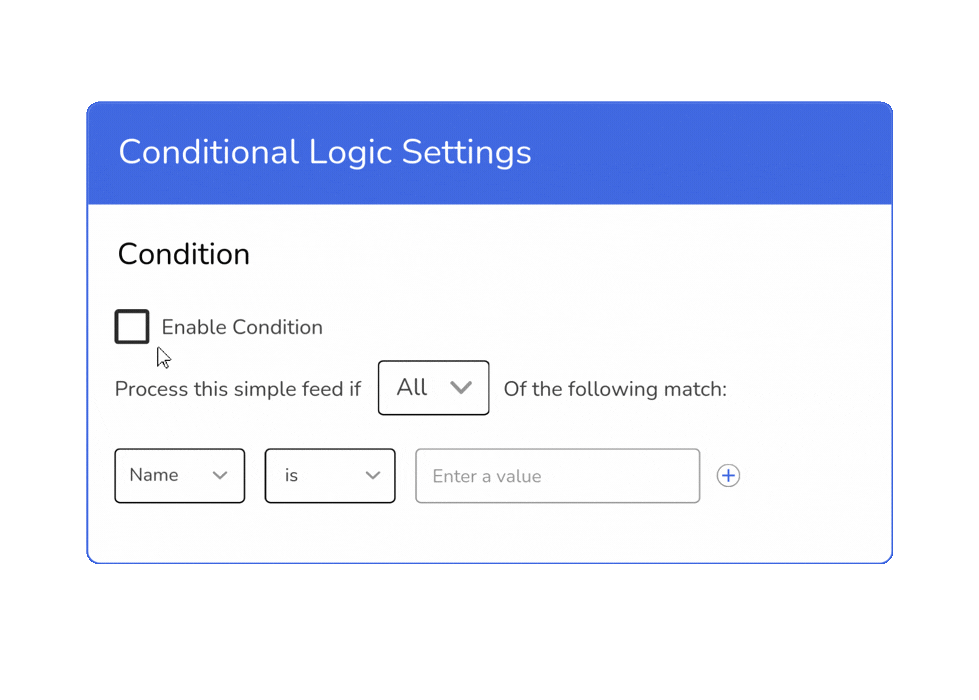The height and width of the screenshot is (700, 979).
Task: Open the 'is' operator dropdown
Action: [x=330, y=476]
